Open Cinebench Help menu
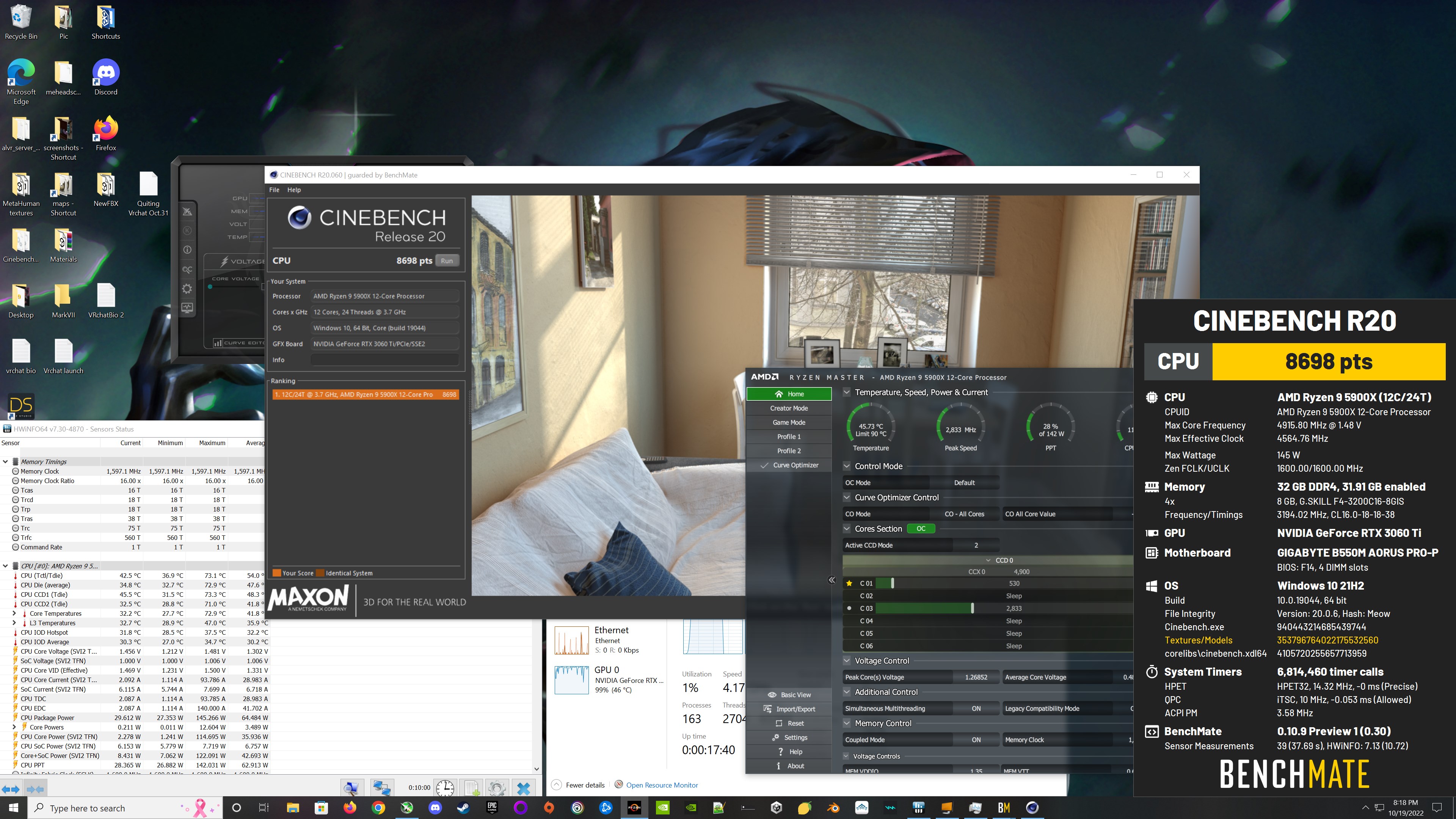Screen dimensions: 1456x819 pos(294,190)
